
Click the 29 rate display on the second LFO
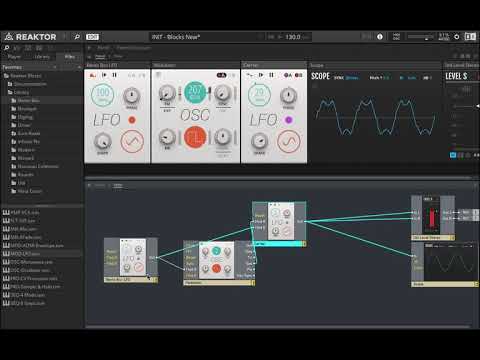(x=259, y=95)
